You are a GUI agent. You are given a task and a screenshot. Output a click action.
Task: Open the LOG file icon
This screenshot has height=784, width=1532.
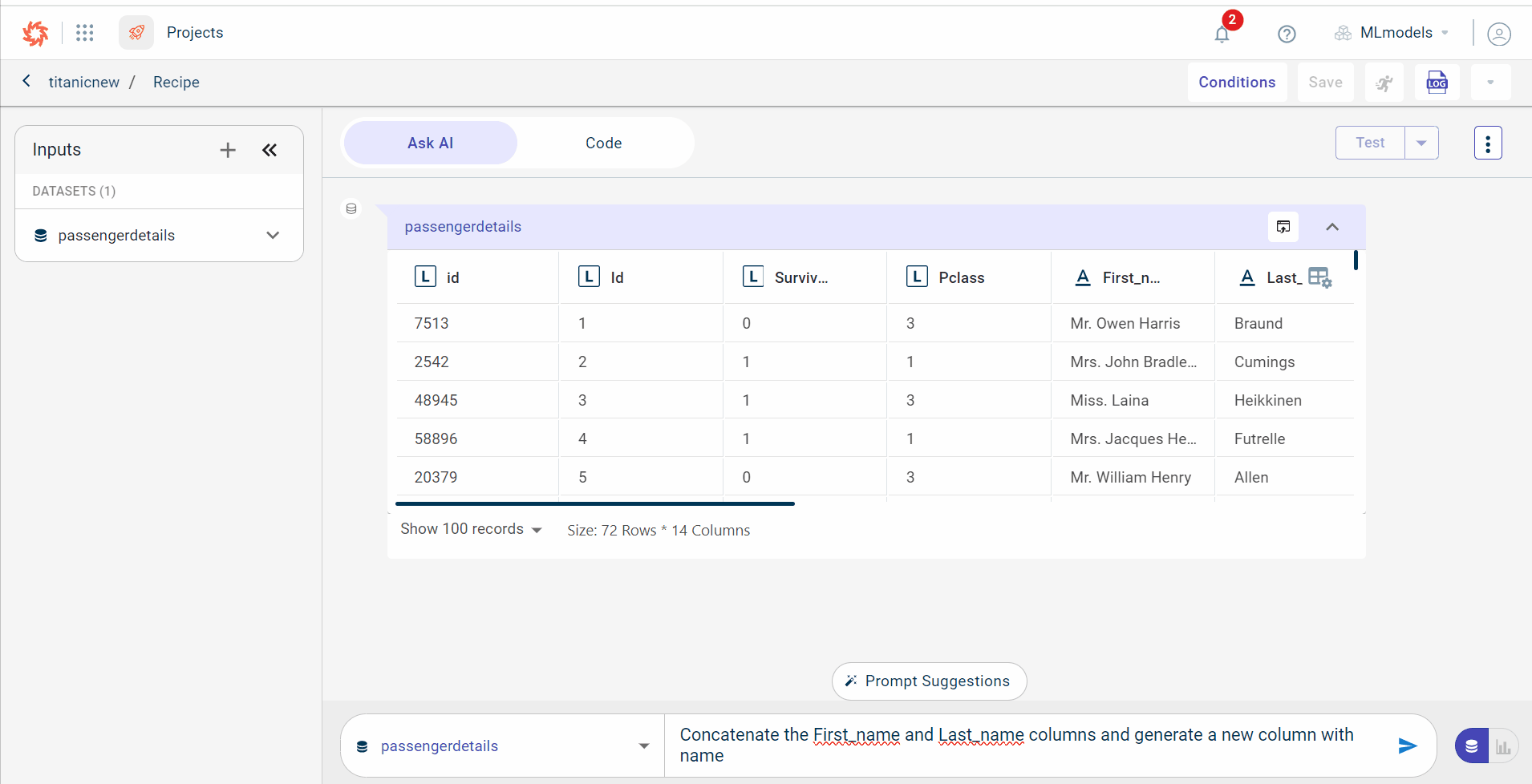pos(1437,83)
